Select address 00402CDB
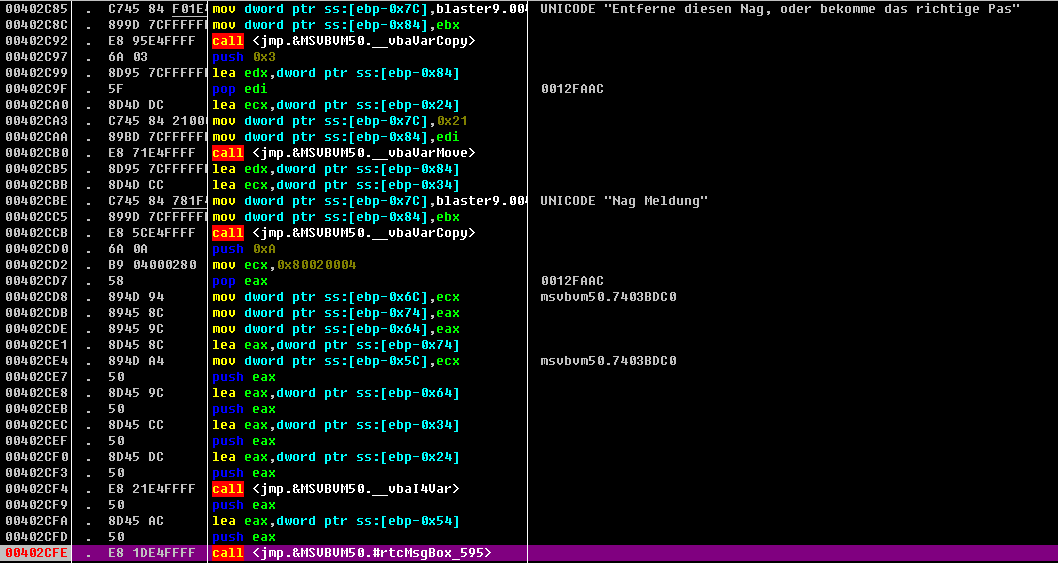This screenshot has width=1058, height=563. [x=34, y=313]
